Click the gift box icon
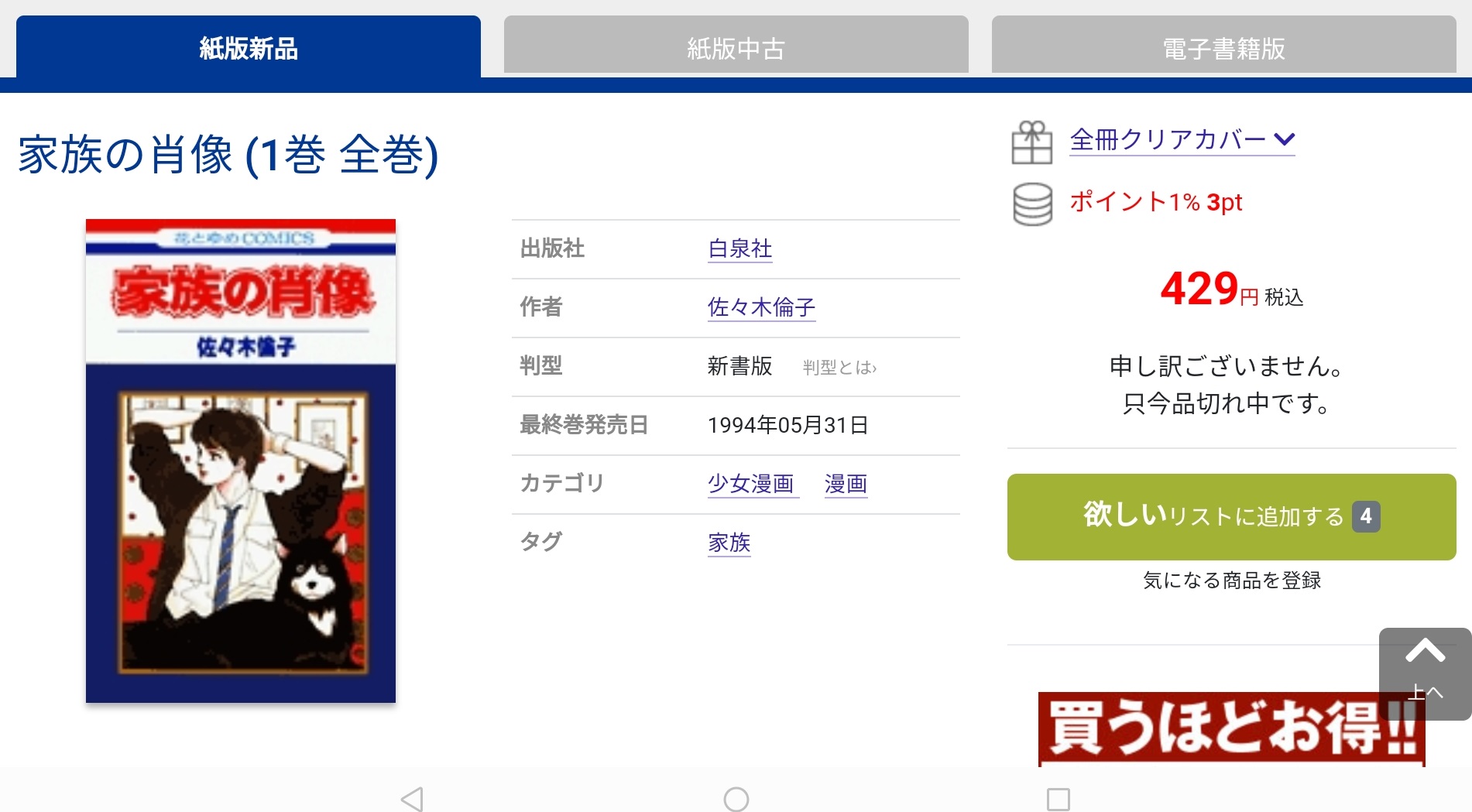This screenshot has width=1472, height=812. click(x=1032, y=142)
